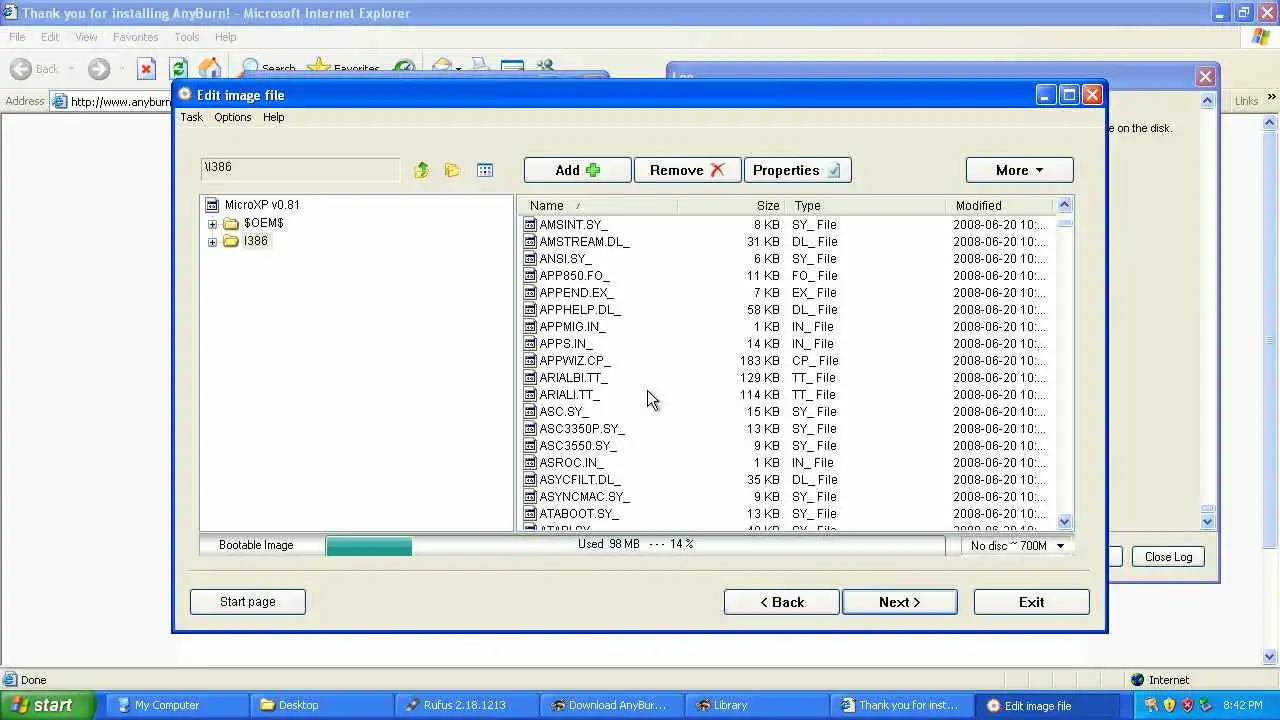This screenshot has height=720, width=1280.
Task: Click Internet Explorer Stop icon
Action: (x=146, y=68)
